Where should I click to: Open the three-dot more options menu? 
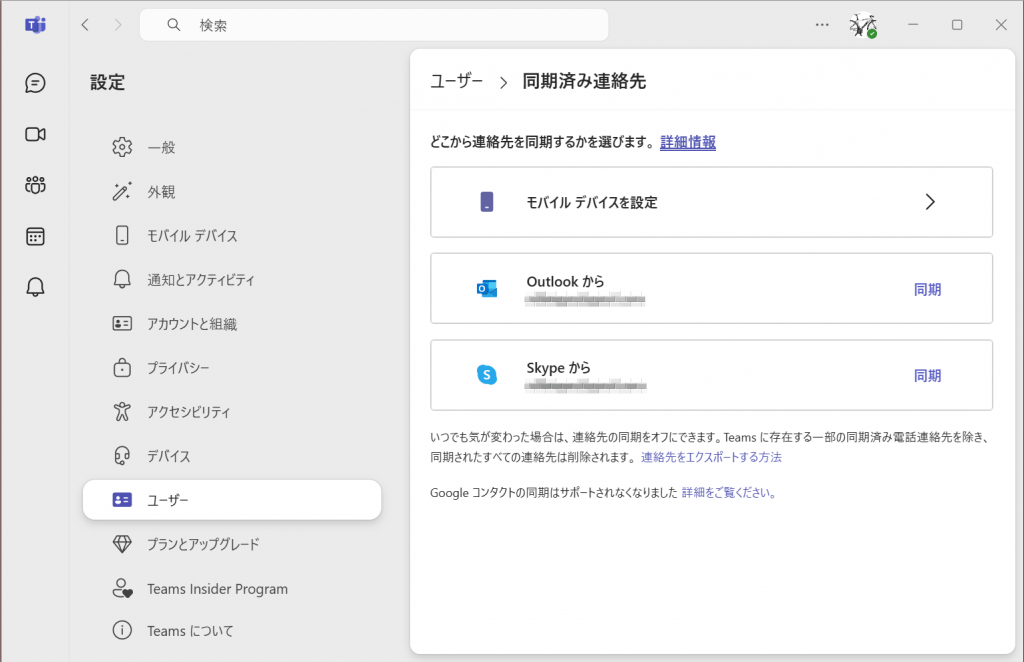pyautogui.click(x=822, y=25)
